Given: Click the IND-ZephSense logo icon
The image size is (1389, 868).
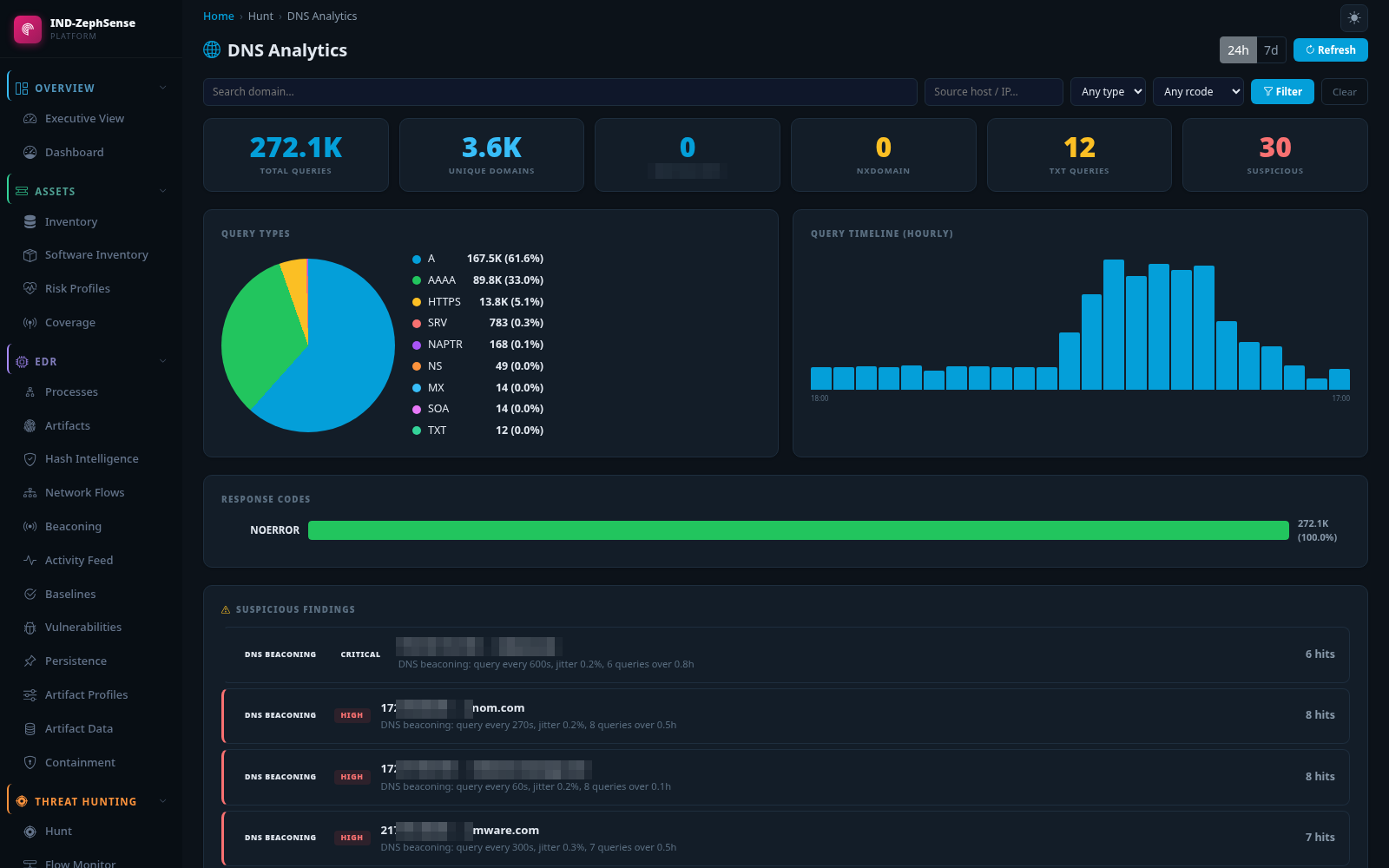Looking at the screenshot, I should 28,29.
